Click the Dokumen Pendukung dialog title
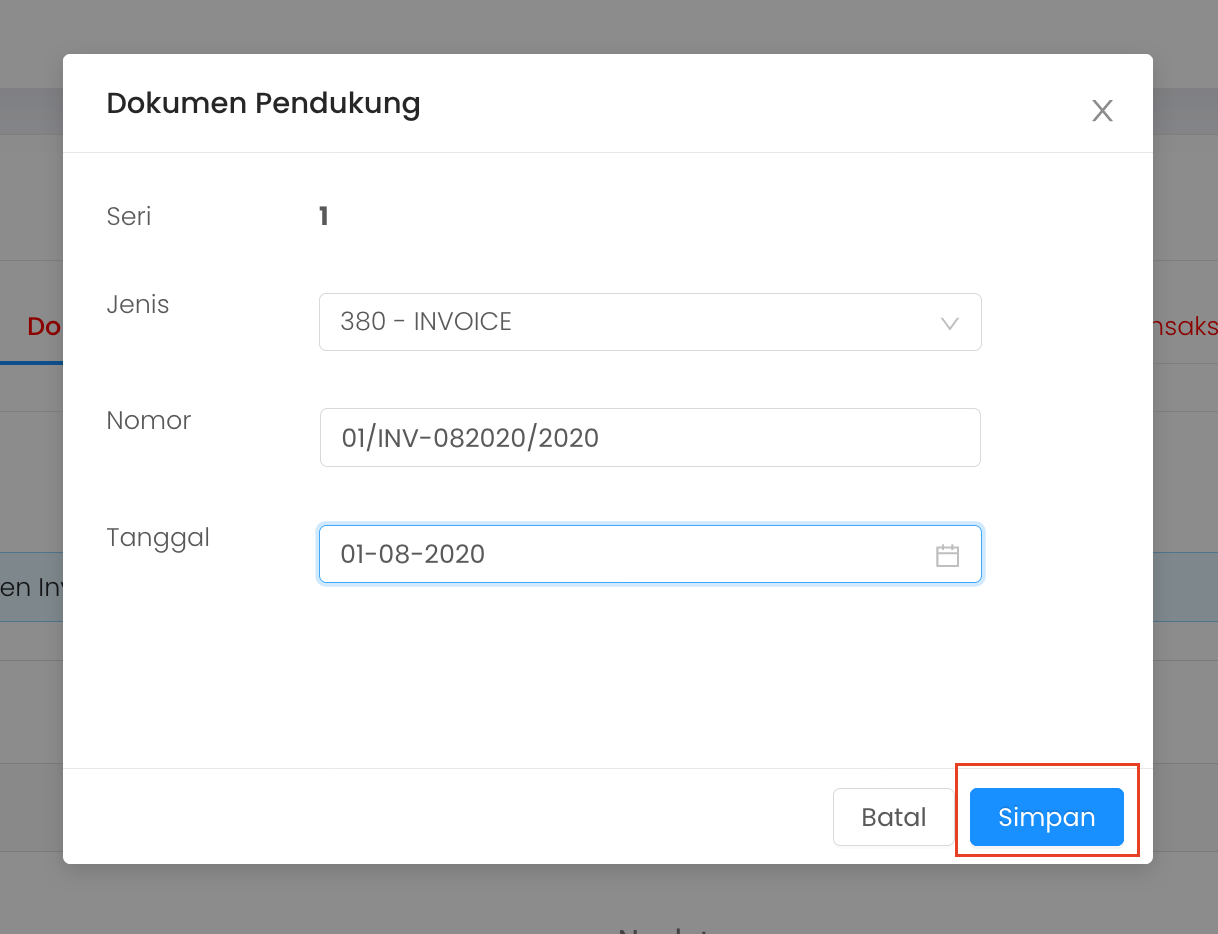 (263, 103)
